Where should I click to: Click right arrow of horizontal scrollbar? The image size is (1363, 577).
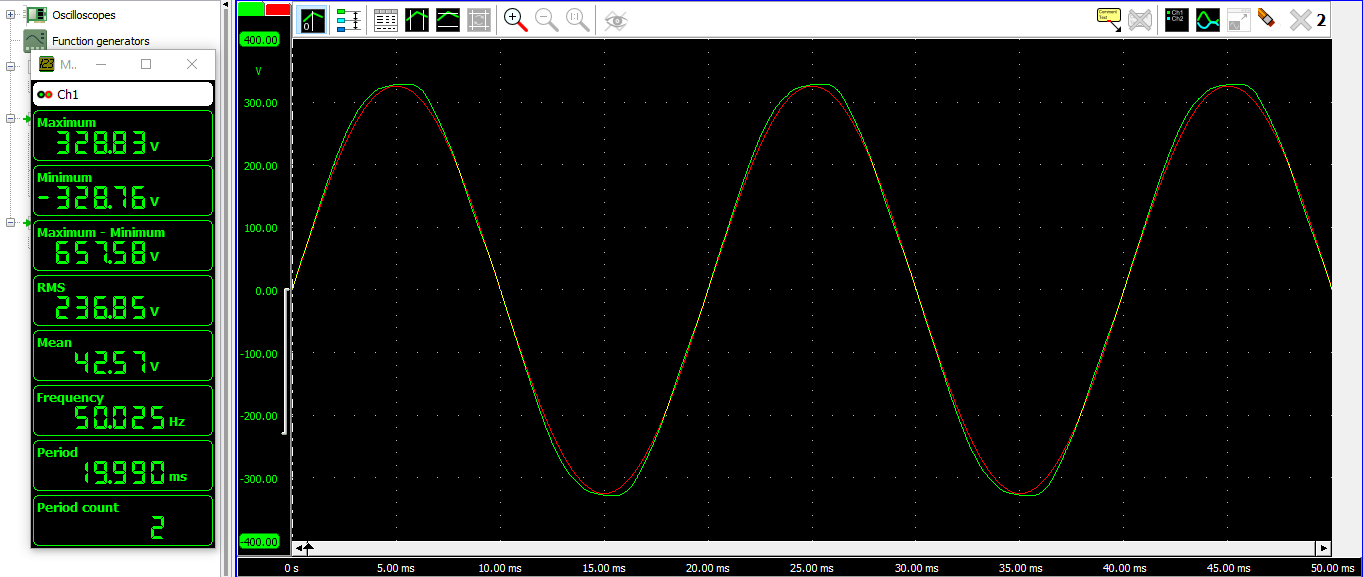click(1323, 548)
